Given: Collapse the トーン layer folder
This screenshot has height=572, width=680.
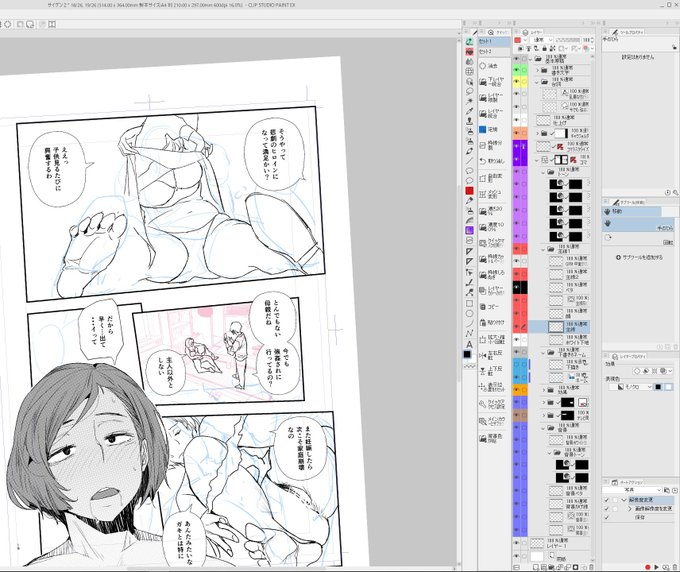Looking at the screenshot, I should (x=543, y=172).
